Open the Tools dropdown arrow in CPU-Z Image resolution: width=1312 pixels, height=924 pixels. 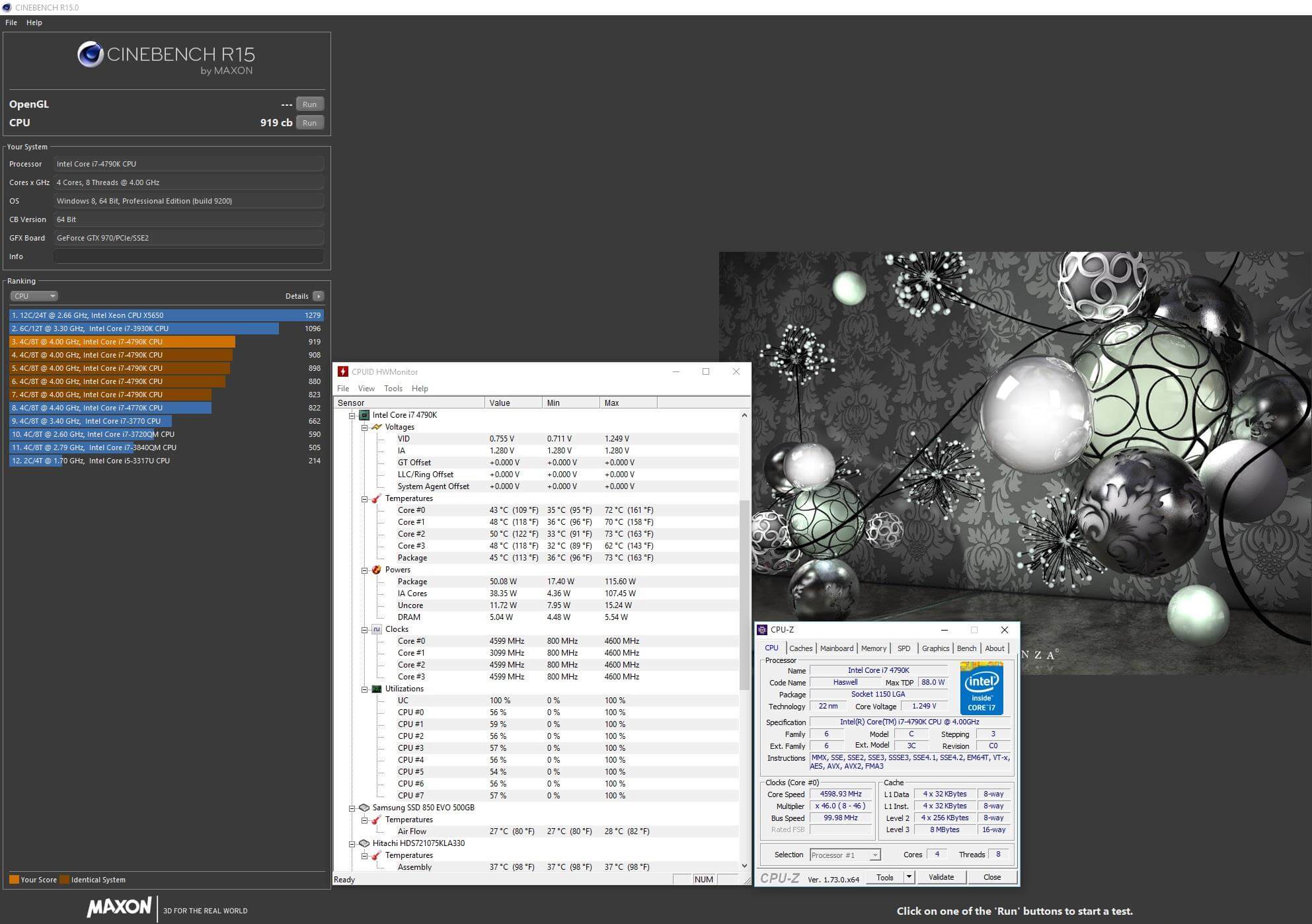[x=909, y=877]
